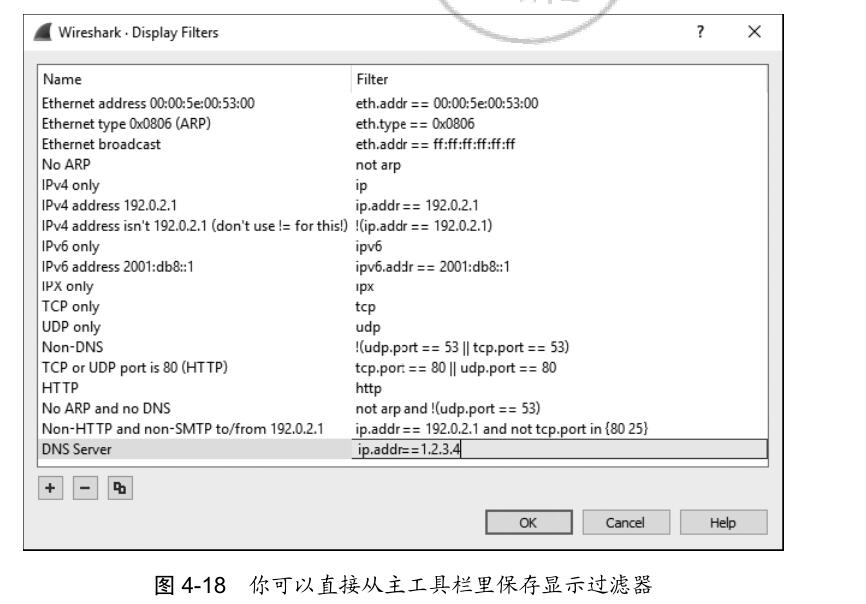
Task: Click the 'ip' filter expression
Action: point(361,185)
